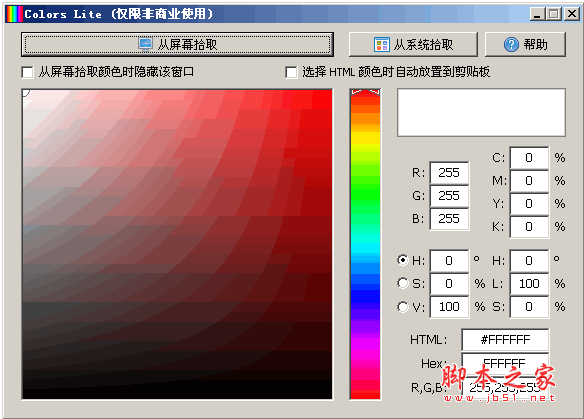The height and width of the screenshot is (419, 584).
Task: Click the Hex field showing FFFFFF
Action: pyautogui.click(x=505, y=363)
